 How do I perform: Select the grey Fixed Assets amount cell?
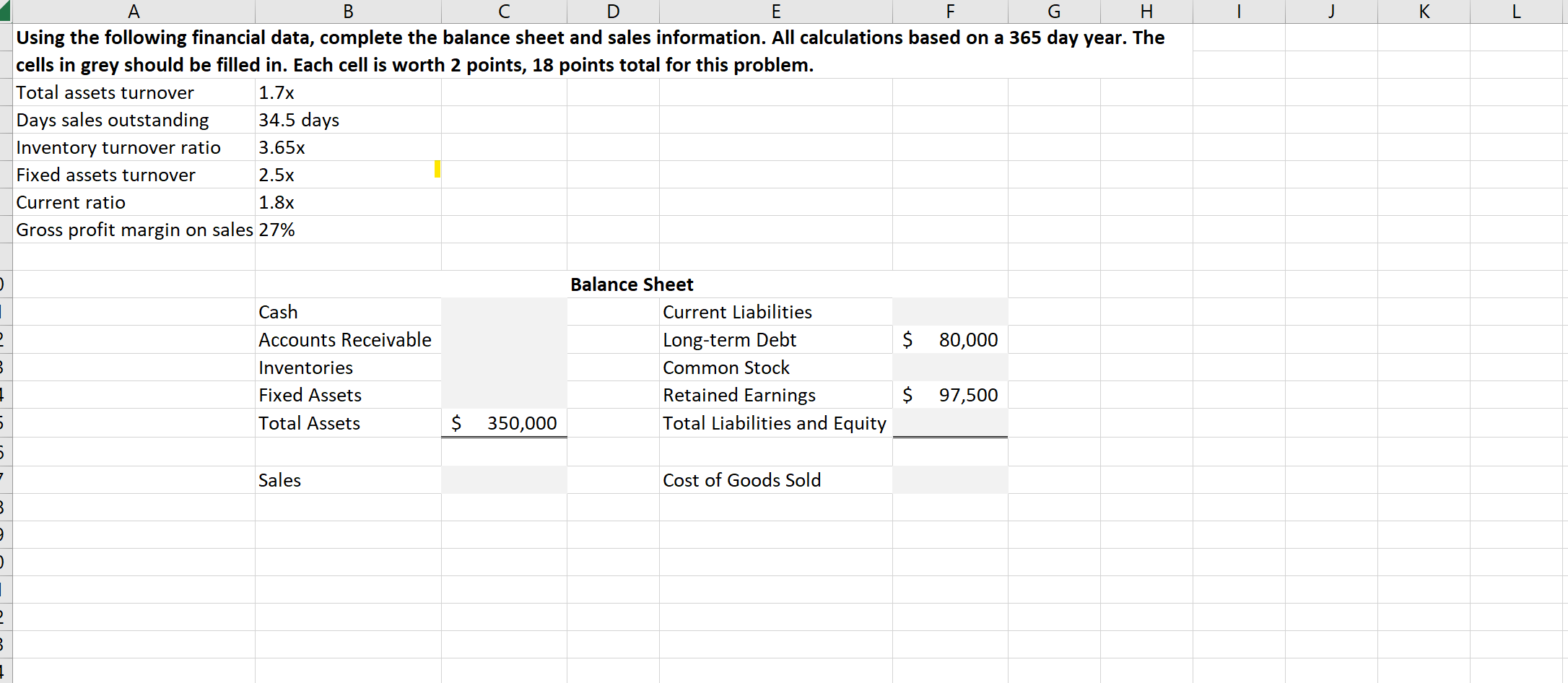(x=504, y=395)
